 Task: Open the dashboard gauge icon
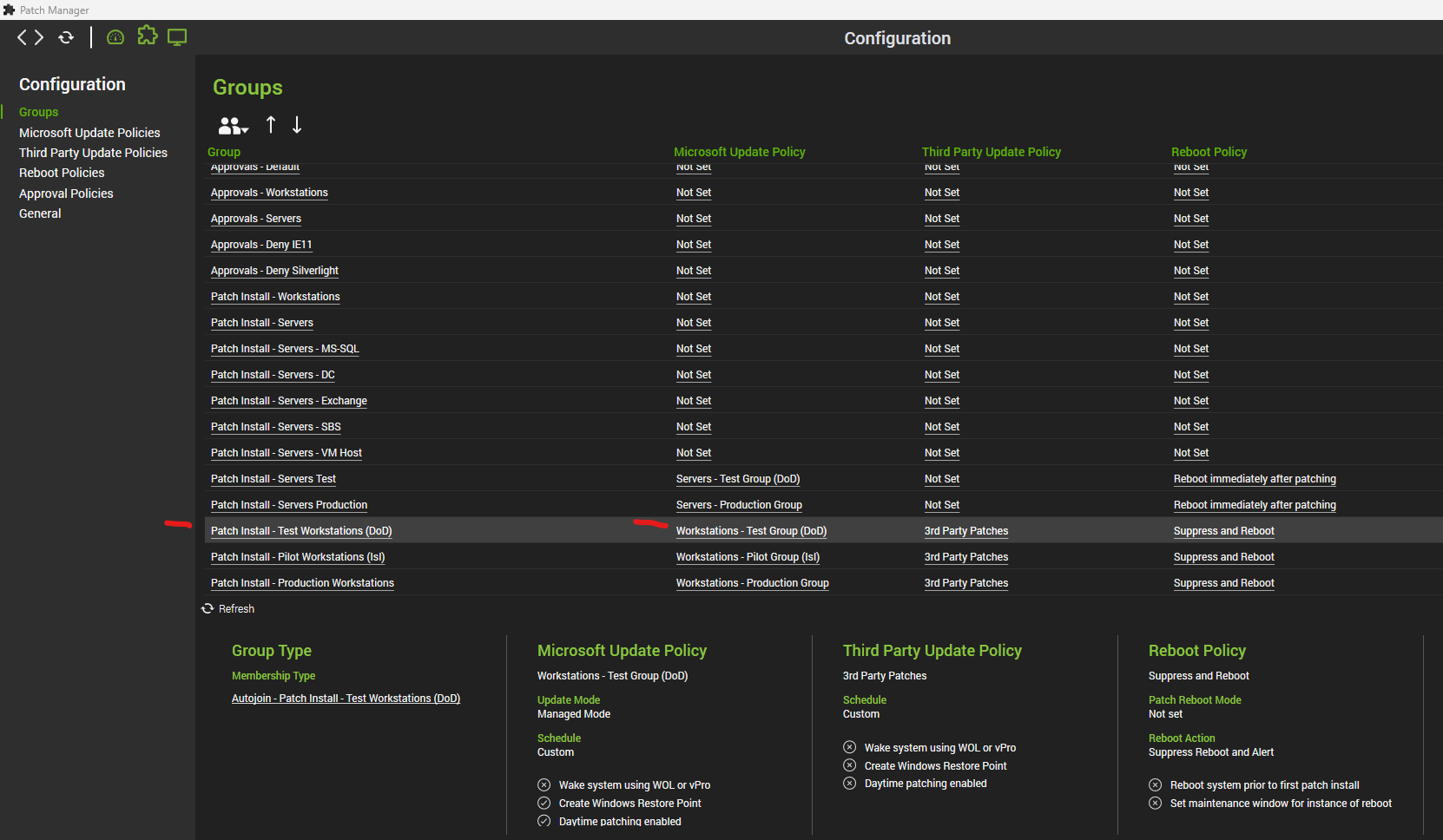point(115,37)
